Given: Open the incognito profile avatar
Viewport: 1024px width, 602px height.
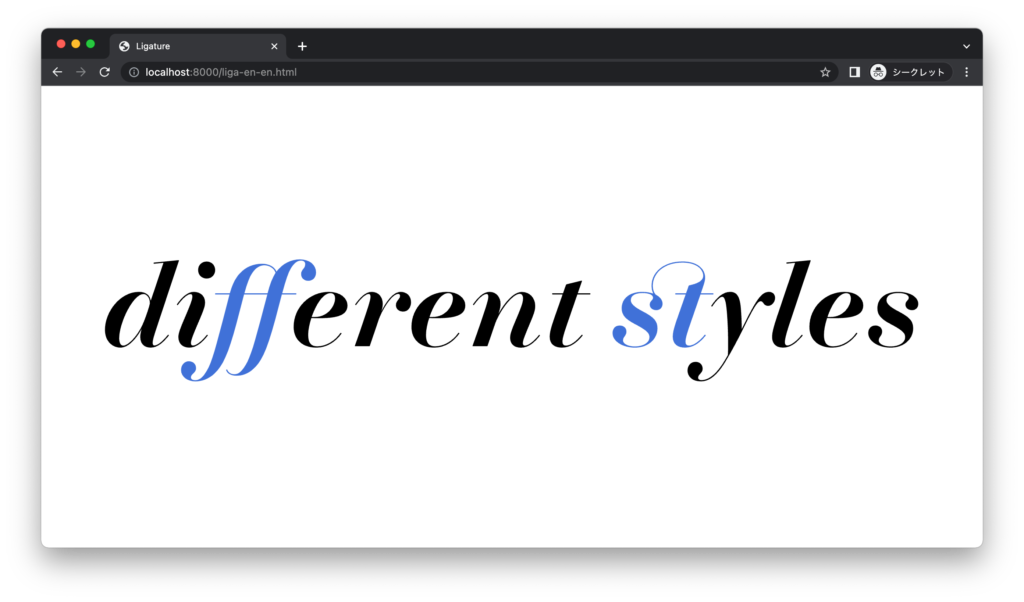Looking at the screenshot, I should pos(878,72).
